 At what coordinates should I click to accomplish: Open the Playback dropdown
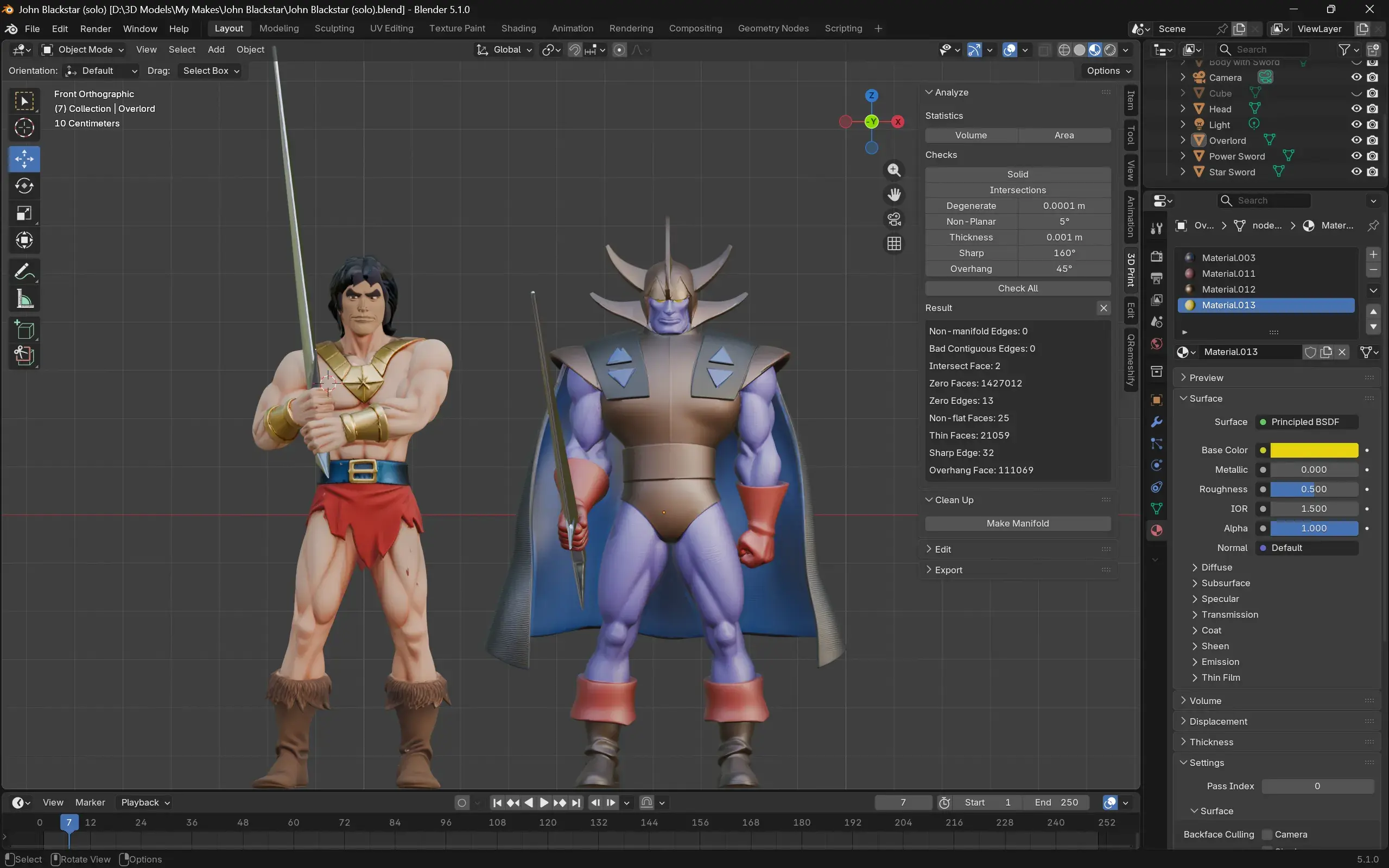144,802
